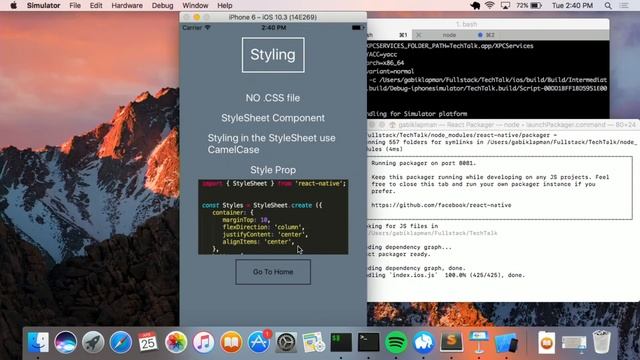Viewport: 640px width, 360px height.
Task: Minimize the Simulator window with yellow button
Action: (197, 17)
